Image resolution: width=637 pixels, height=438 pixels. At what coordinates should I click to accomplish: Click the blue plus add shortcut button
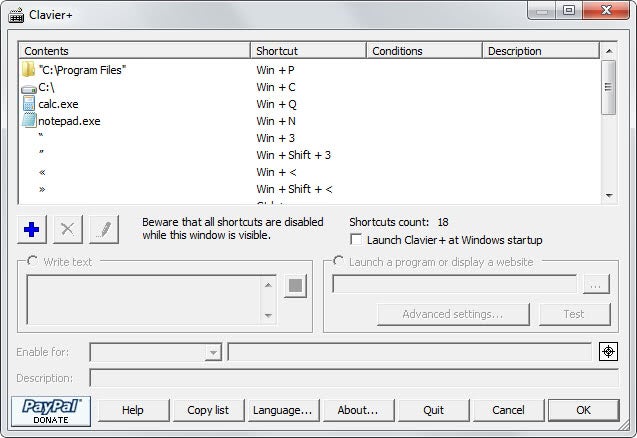pos(32,230)
